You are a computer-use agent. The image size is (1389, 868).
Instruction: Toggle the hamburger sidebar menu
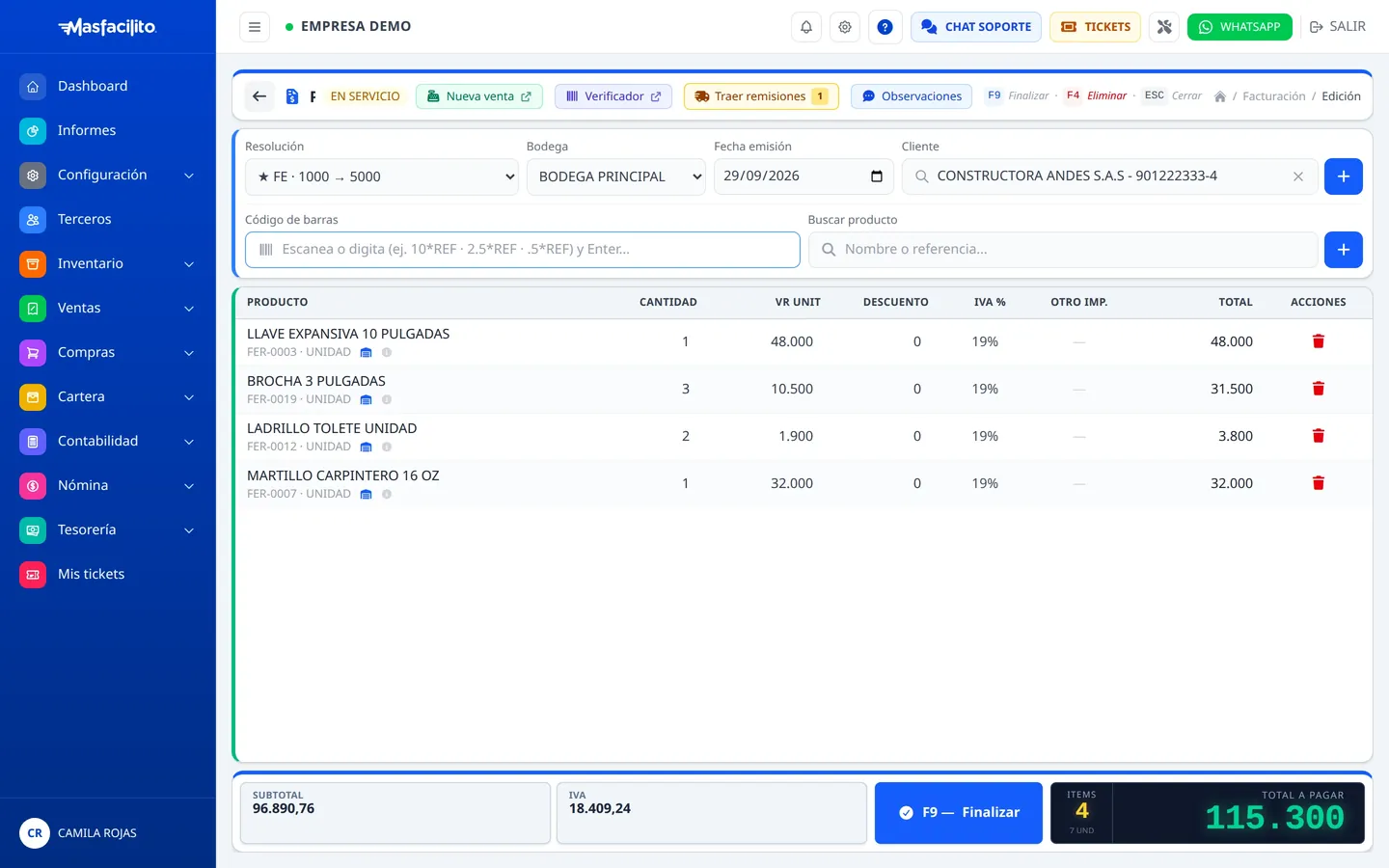pyautogui.click(x=255, y=27)
